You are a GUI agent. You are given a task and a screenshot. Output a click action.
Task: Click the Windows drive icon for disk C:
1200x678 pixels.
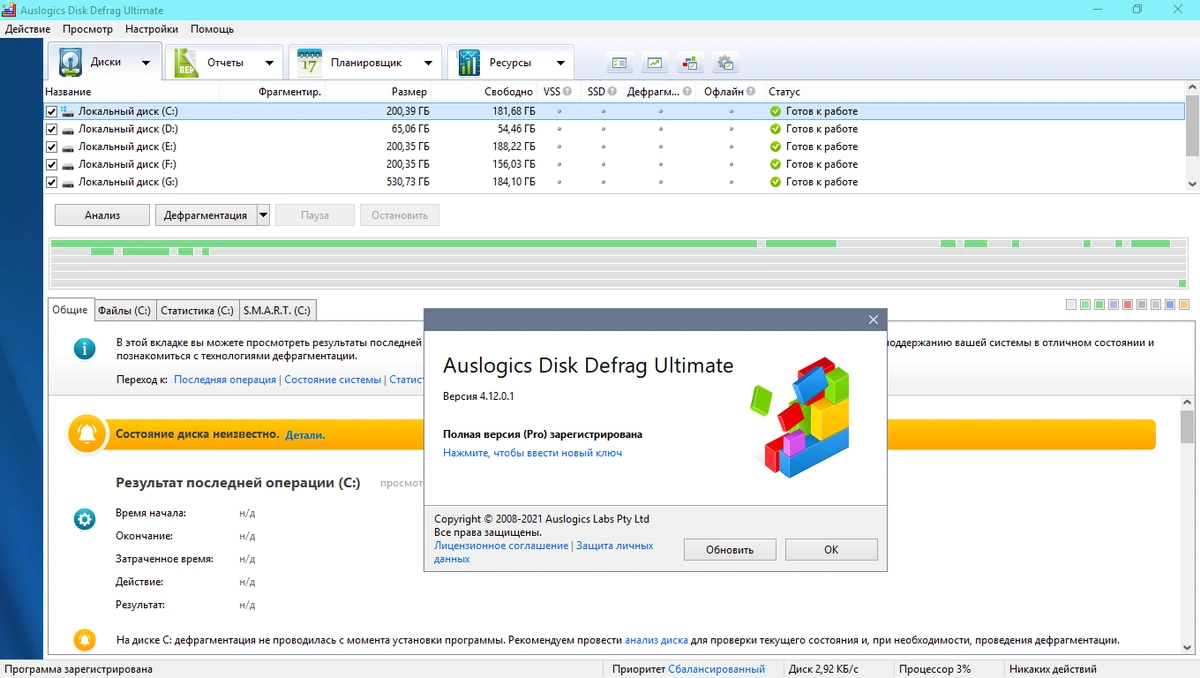(x=68, y=111)
